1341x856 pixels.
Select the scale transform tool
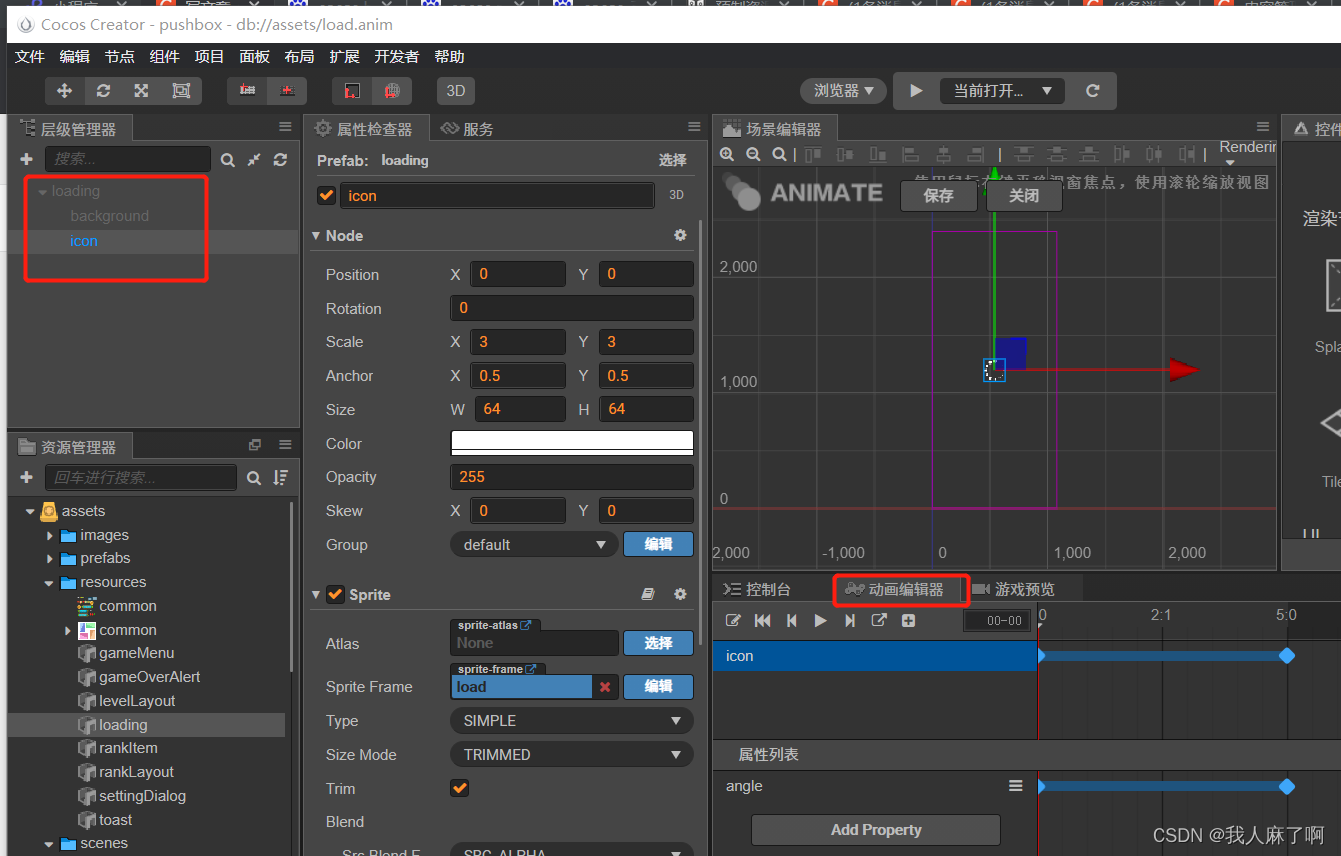(141, 91)
